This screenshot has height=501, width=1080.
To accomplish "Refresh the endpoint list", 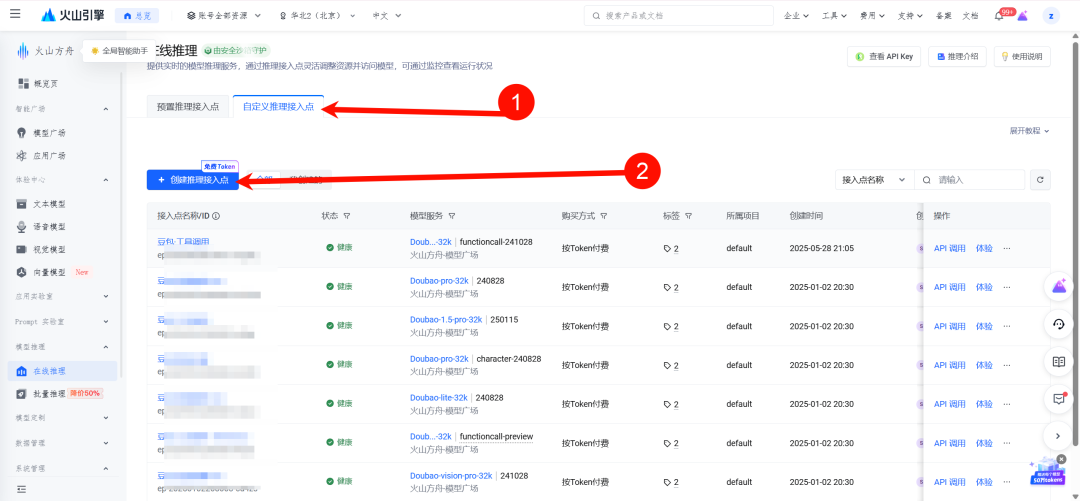I will pos(1040,180).
